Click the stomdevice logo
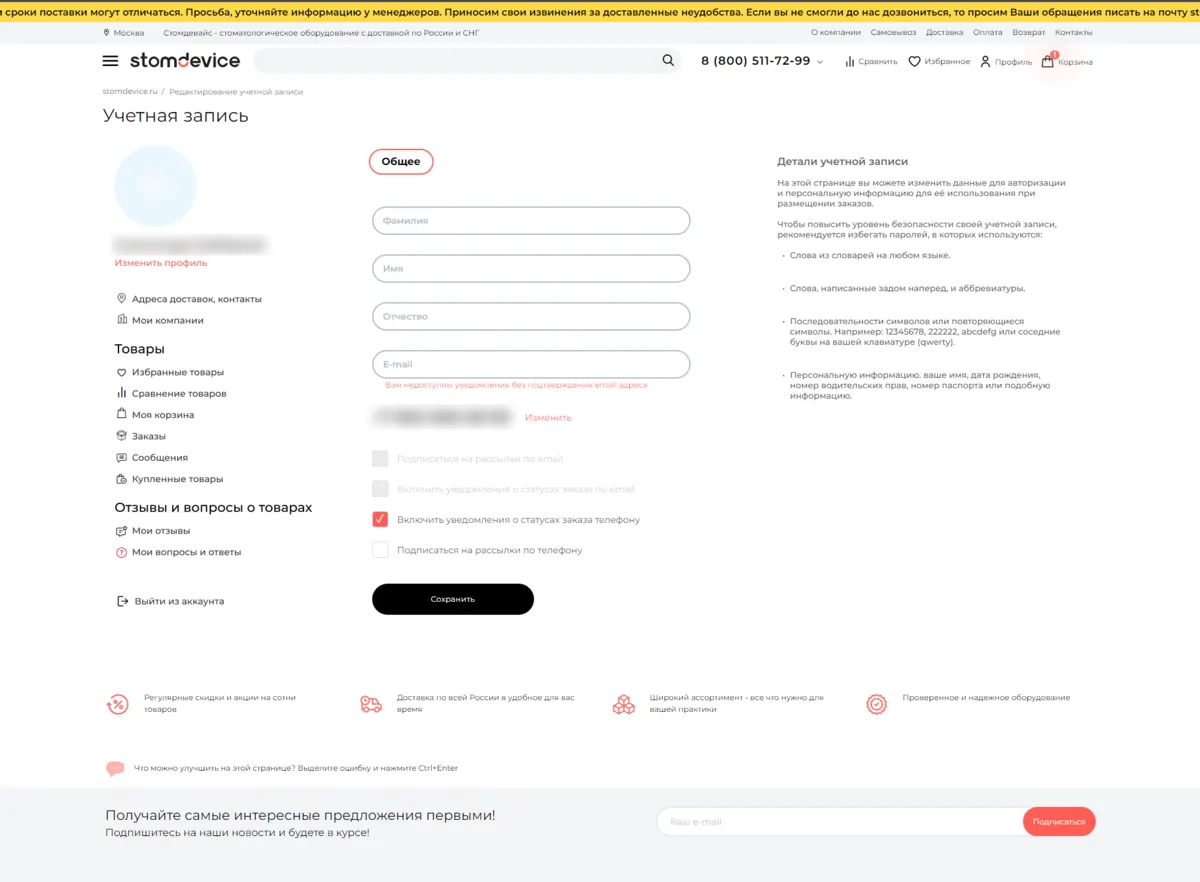The width and height of the screenshot is (1200, 882). click(185, 61)
